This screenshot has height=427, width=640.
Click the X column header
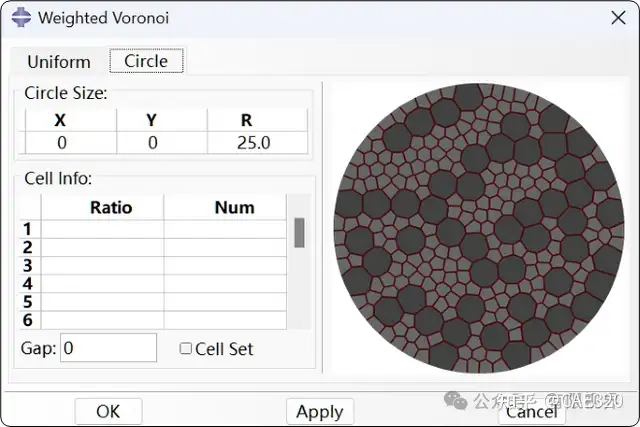click(x=71, y=120)
